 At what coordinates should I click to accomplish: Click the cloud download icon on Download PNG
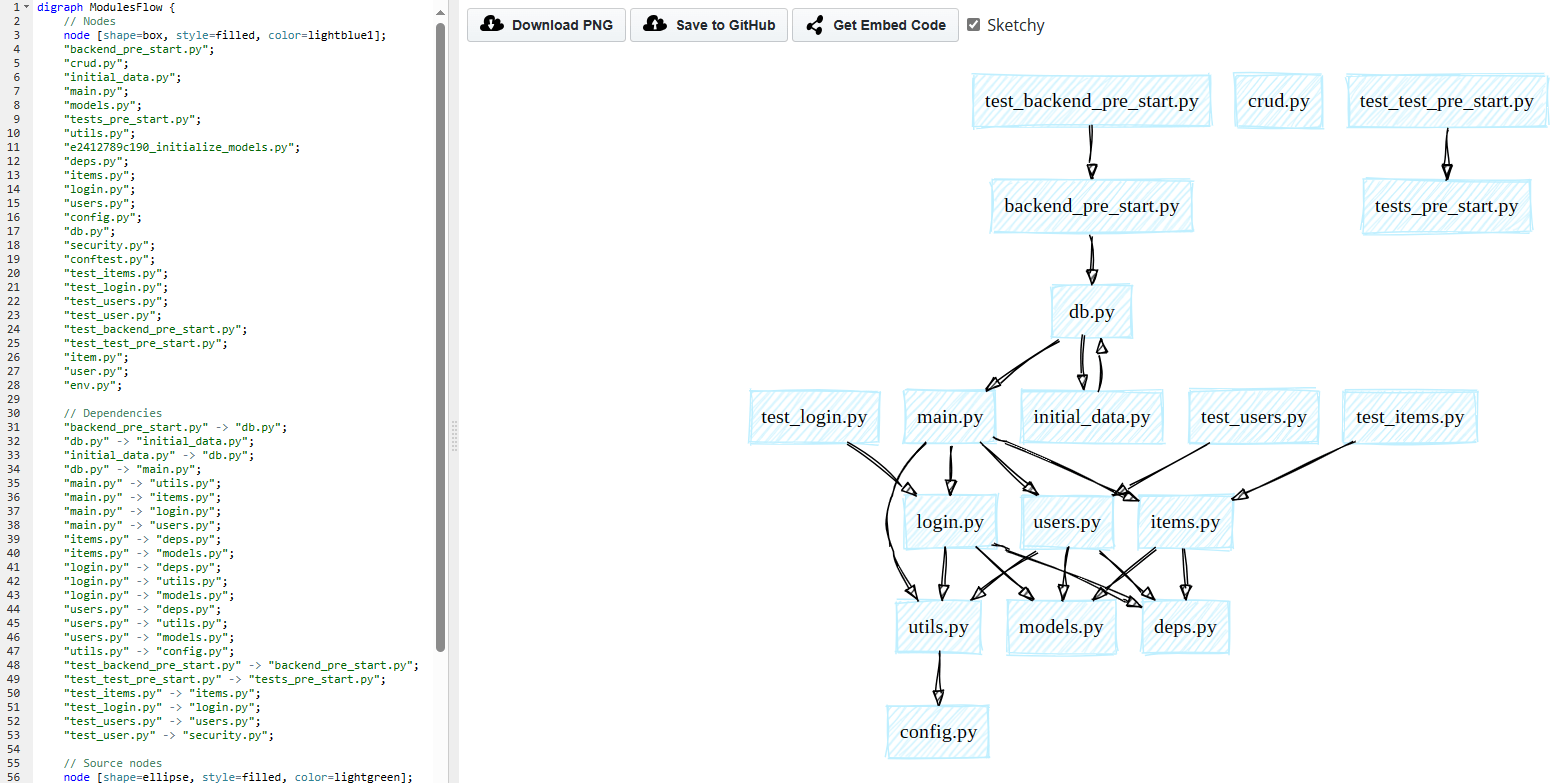pos(491,24)
